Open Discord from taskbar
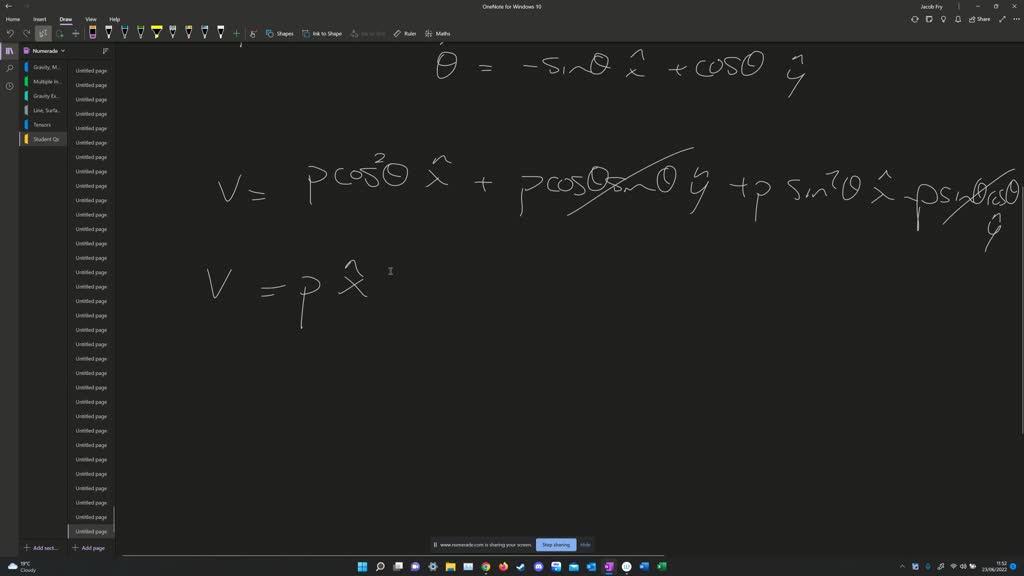This screenshot has width=1024, height=576. tap(539, 566)
